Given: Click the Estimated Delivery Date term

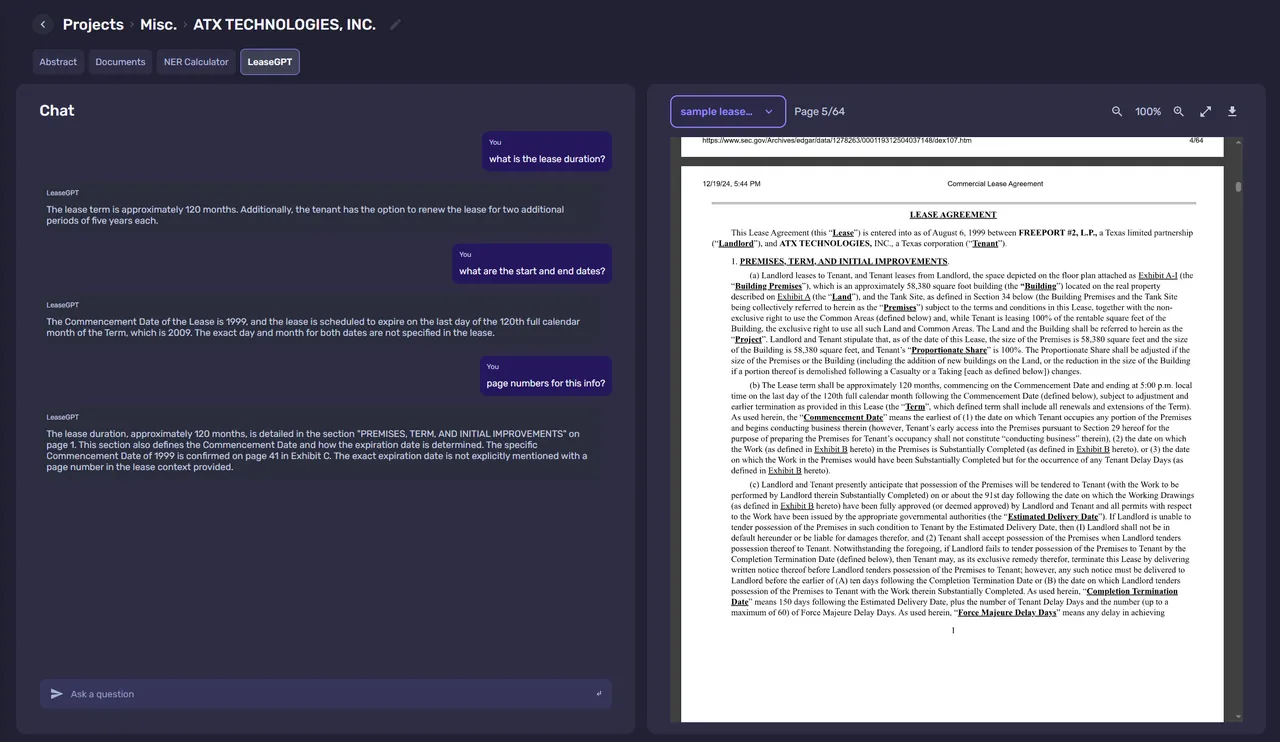Looking at the screenshot, I should (x=1053, y=517).
